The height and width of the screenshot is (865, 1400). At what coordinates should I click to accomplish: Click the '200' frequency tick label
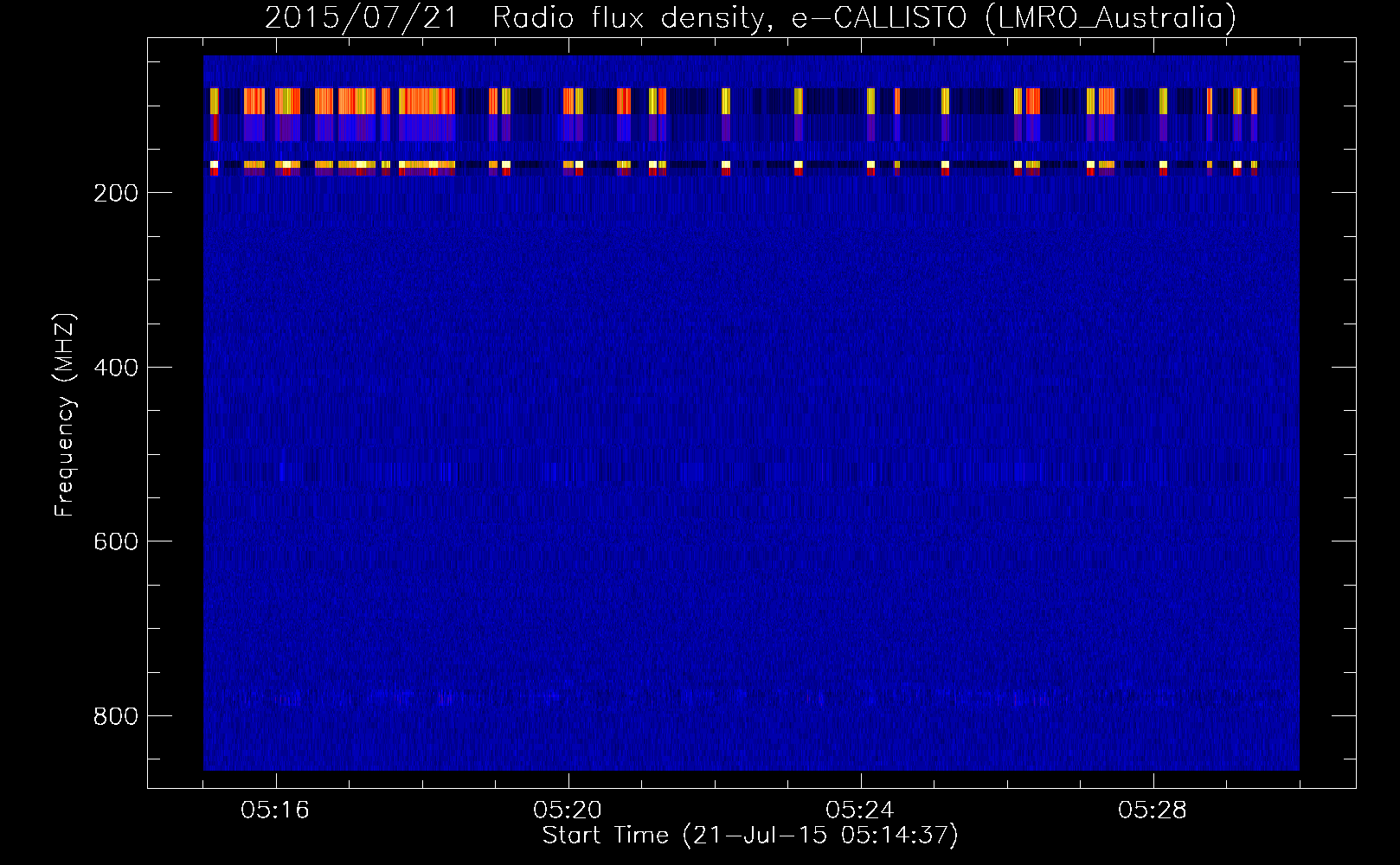116,193
